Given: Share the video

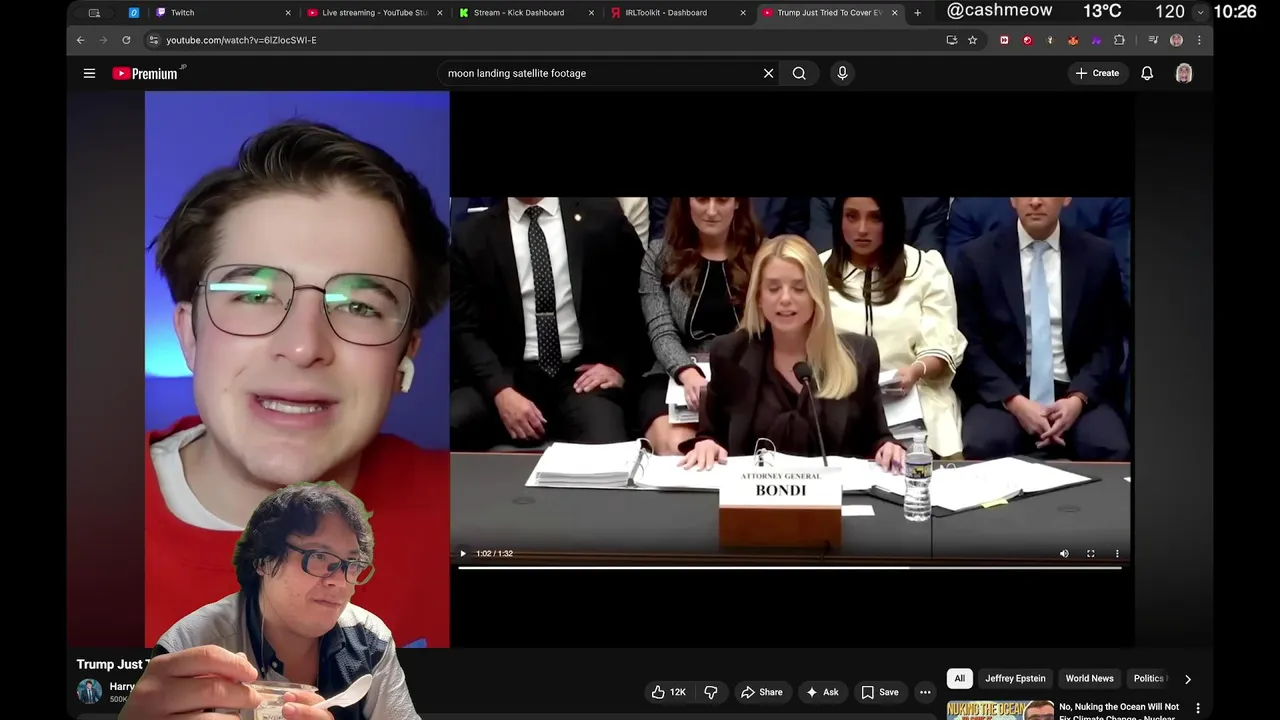Looking at the screenshot, I should pyautogui.click(x=761, y=692).
